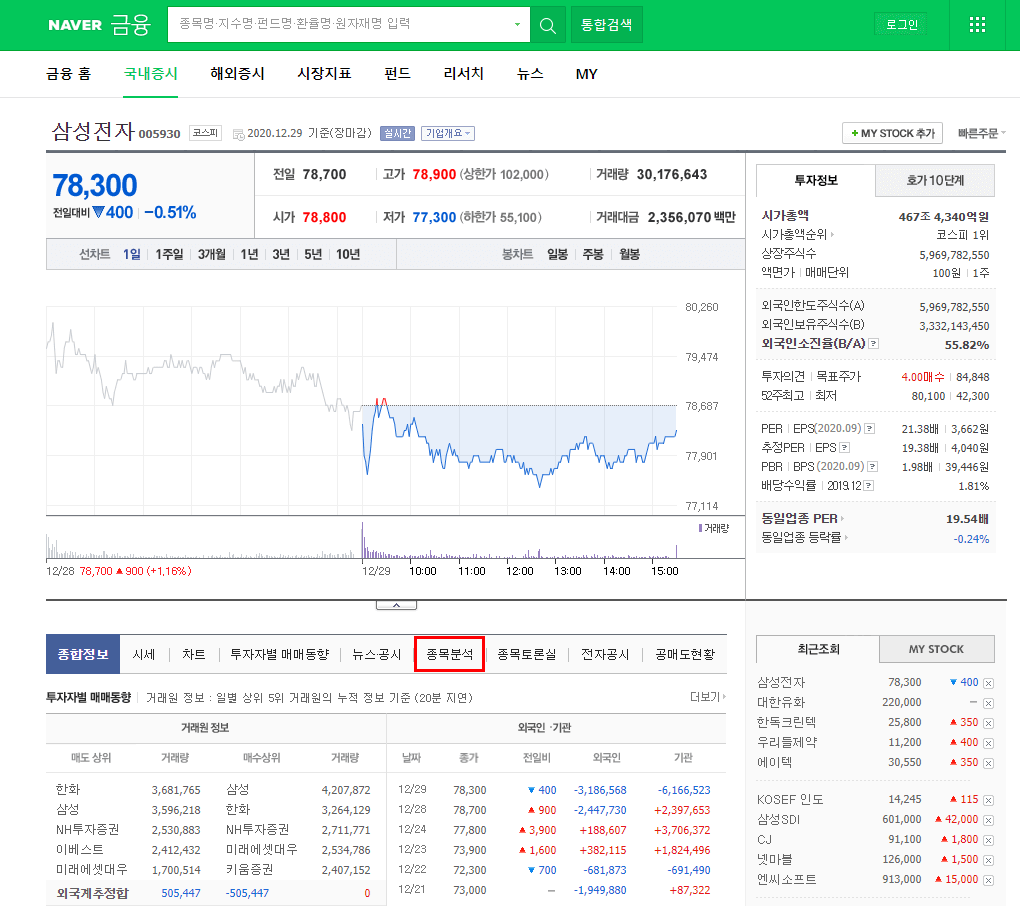The width and height of the screenshot is (1020, 906).
Task: Switch to 주봉 candle chart
Action: [x=593, y=254]
